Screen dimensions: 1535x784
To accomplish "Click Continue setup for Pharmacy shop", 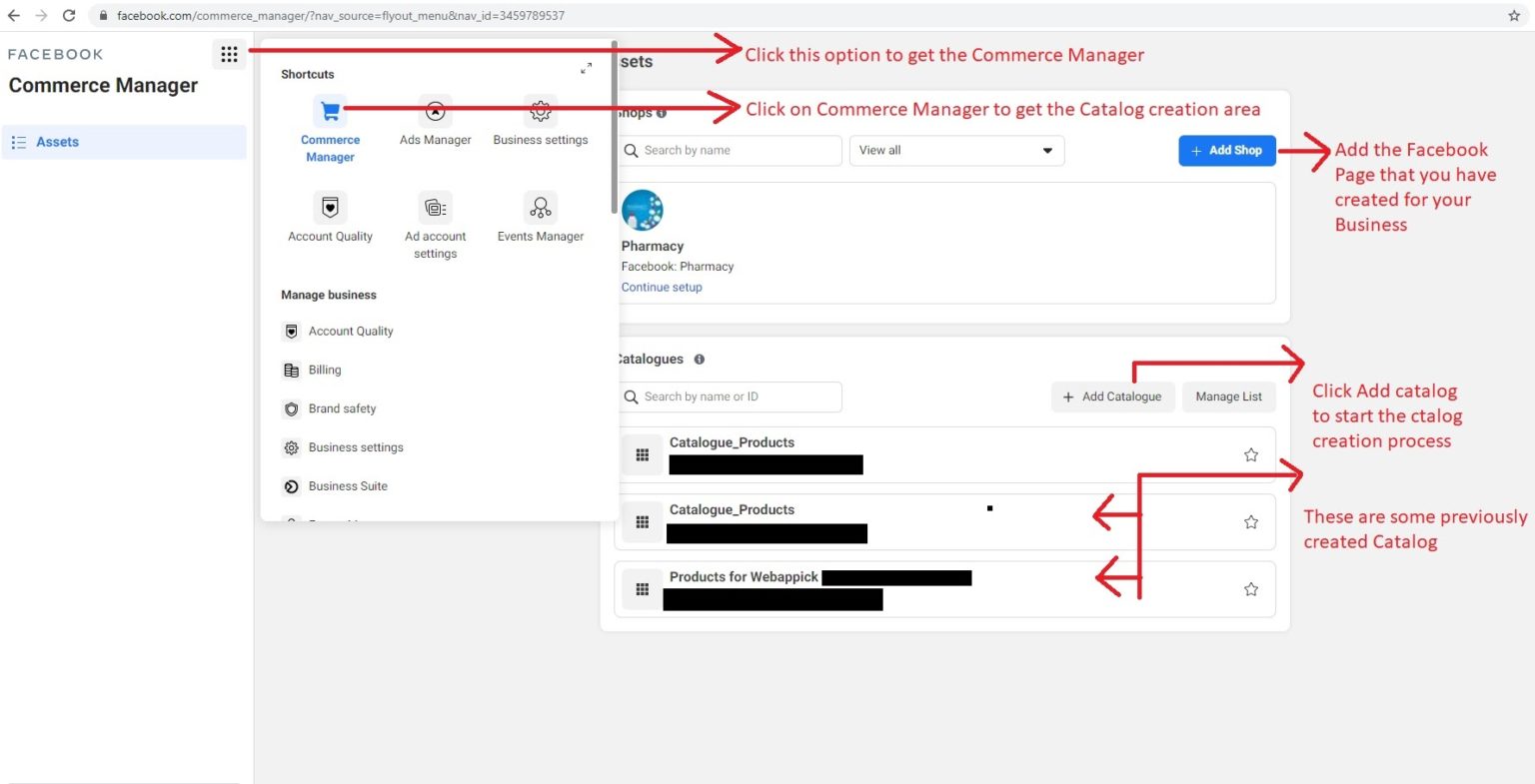I will [x=661, y=287].
